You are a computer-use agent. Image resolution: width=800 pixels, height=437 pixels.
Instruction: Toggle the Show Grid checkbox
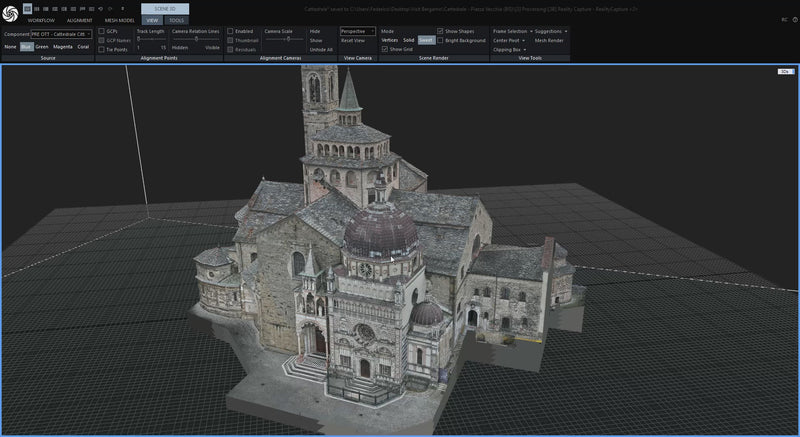pos(385,48)
